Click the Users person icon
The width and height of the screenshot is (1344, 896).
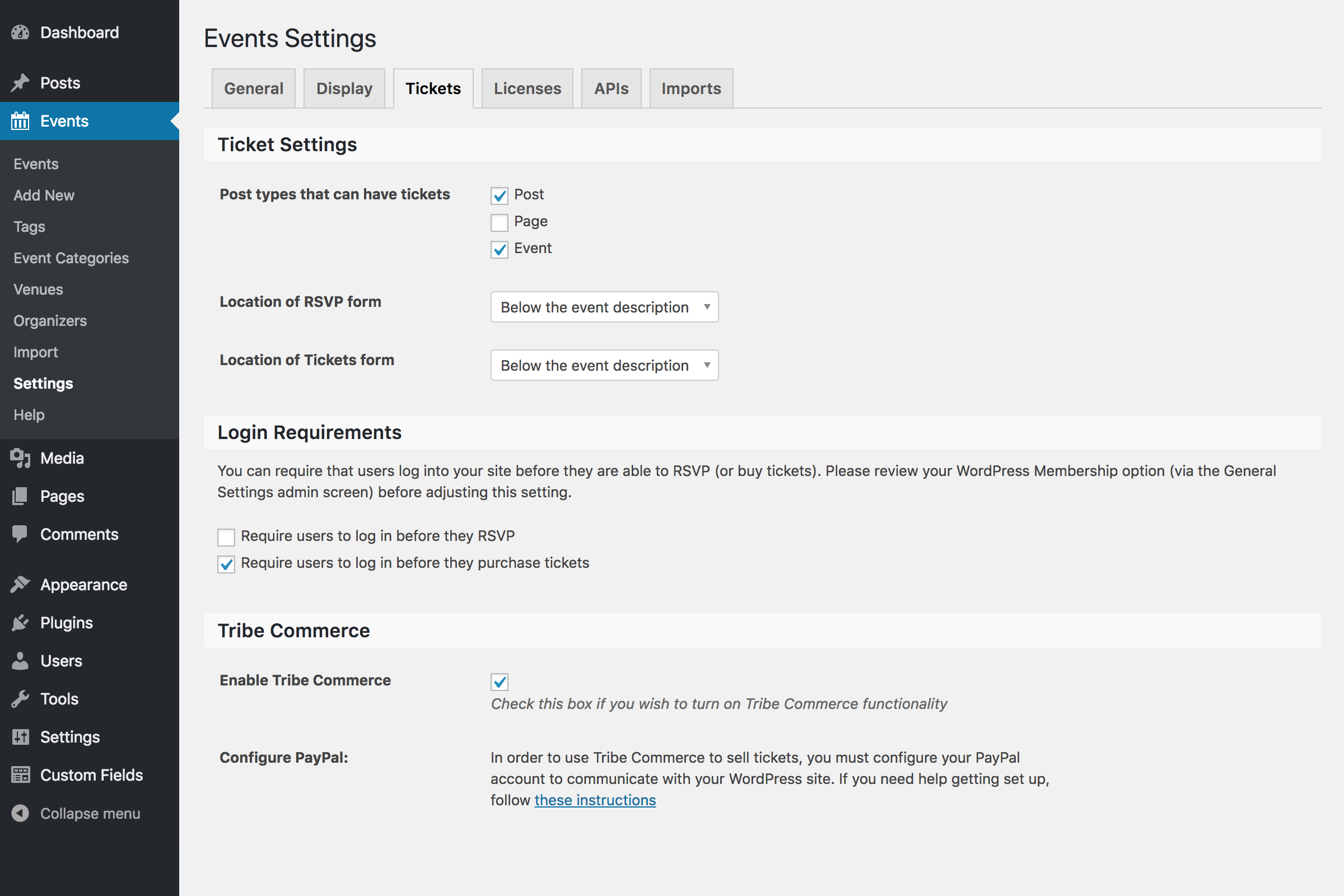20,661
